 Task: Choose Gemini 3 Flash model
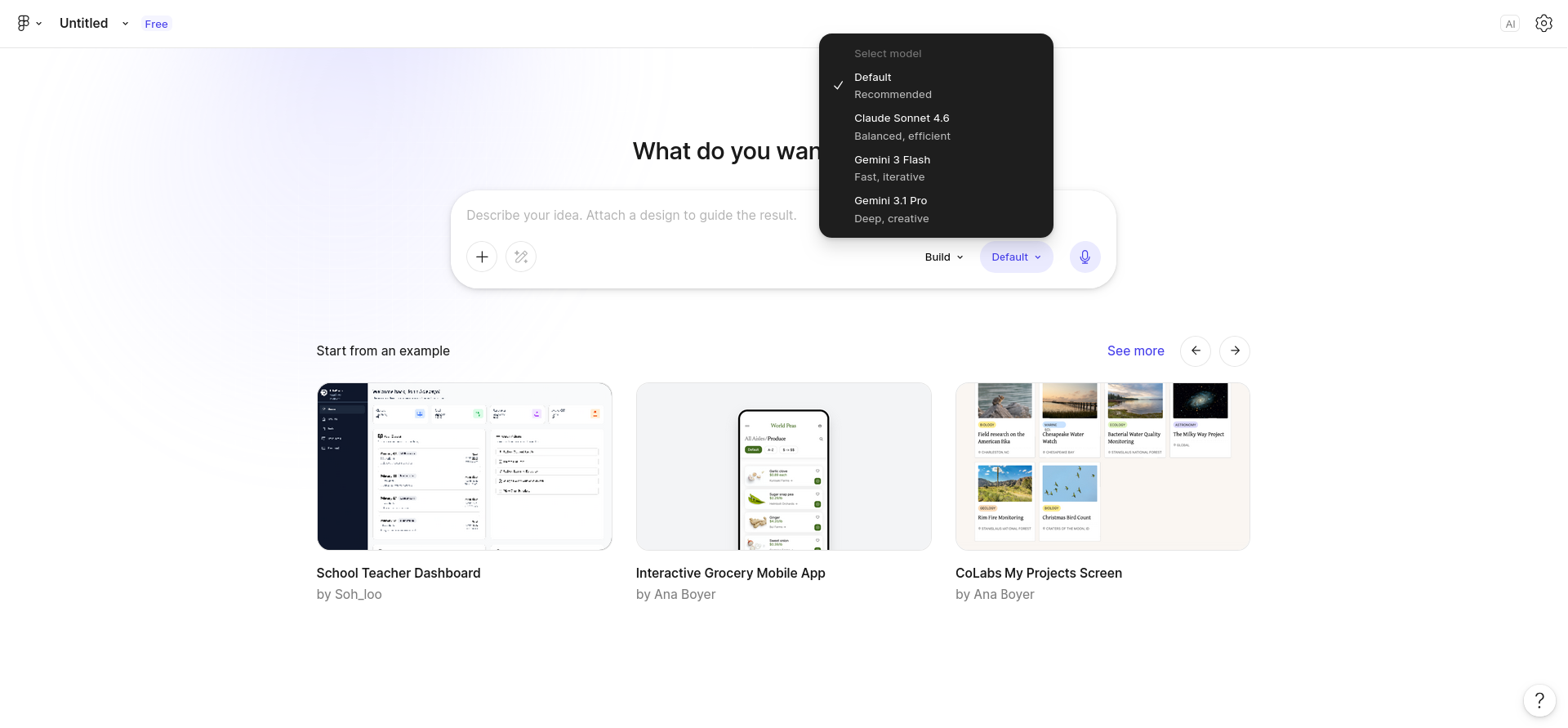tap(936, 168)
